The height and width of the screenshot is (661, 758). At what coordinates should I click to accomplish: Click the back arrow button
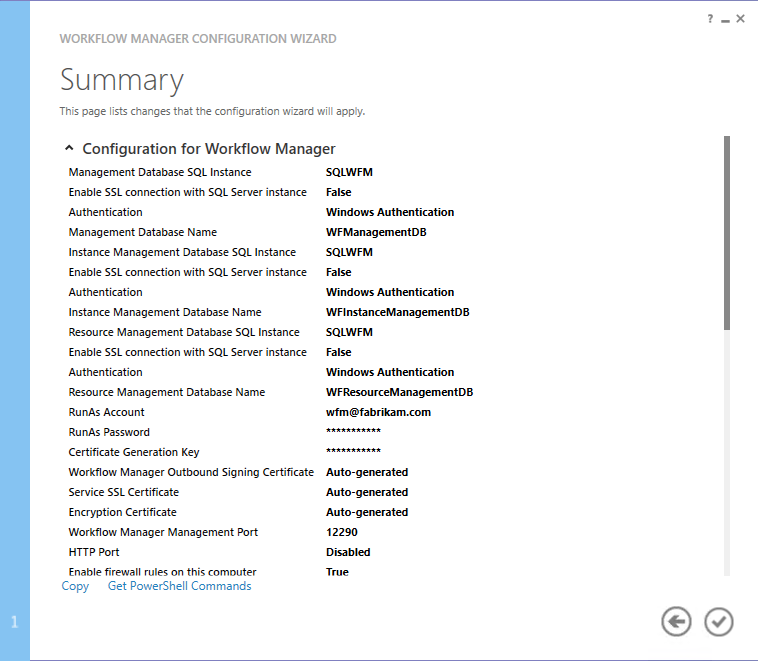coord(676,621)
